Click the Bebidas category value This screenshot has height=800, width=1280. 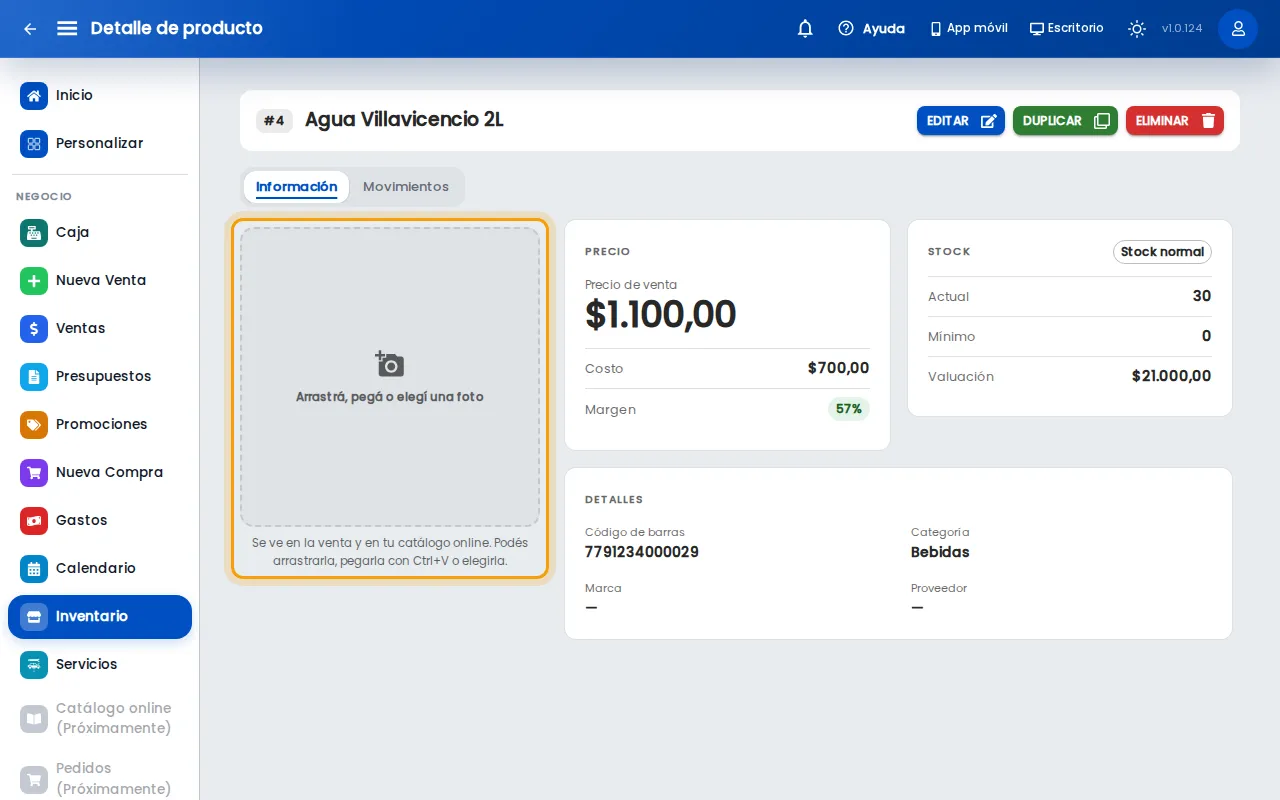point(940,552)
